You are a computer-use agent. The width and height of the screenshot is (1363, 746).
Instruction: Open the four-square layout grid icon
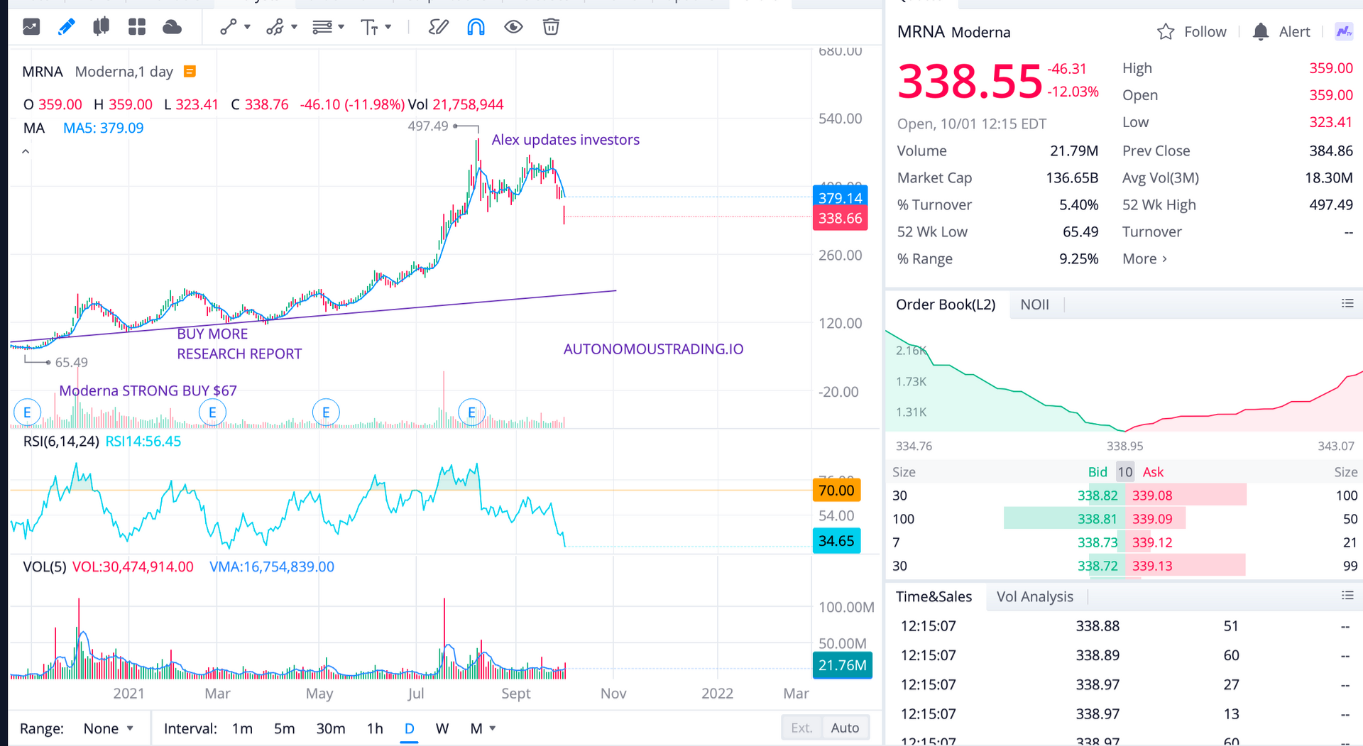pyautogui.click(x=137, y=27)
